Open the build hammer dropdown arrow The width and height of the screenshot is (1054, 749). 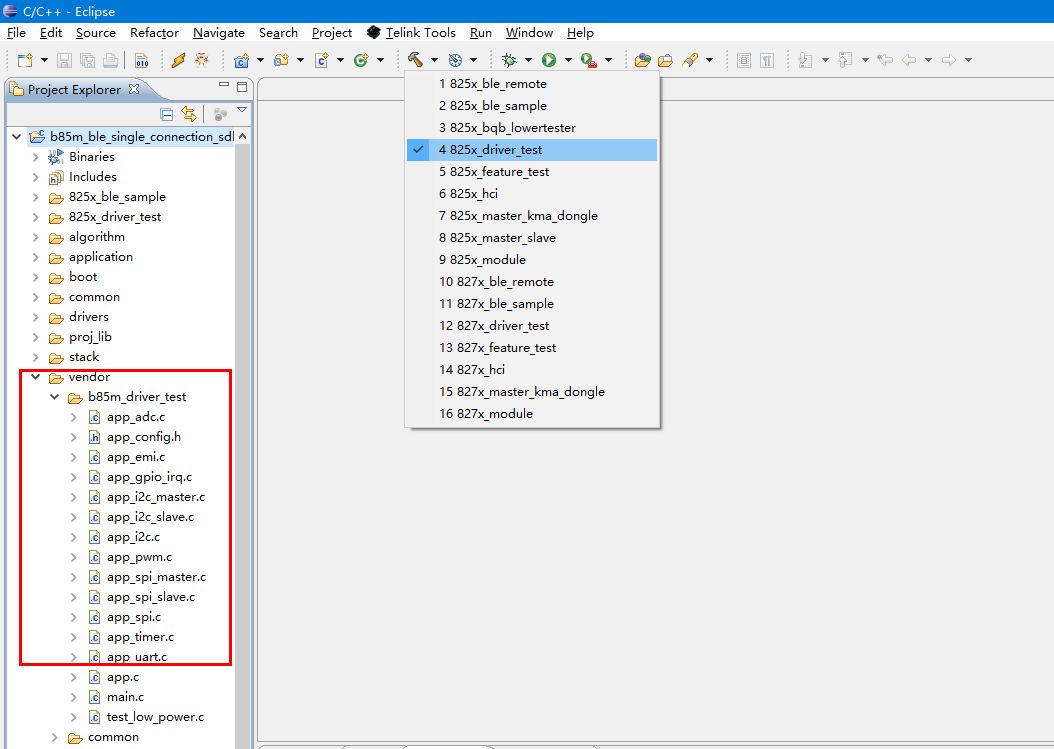coord(434,60)
